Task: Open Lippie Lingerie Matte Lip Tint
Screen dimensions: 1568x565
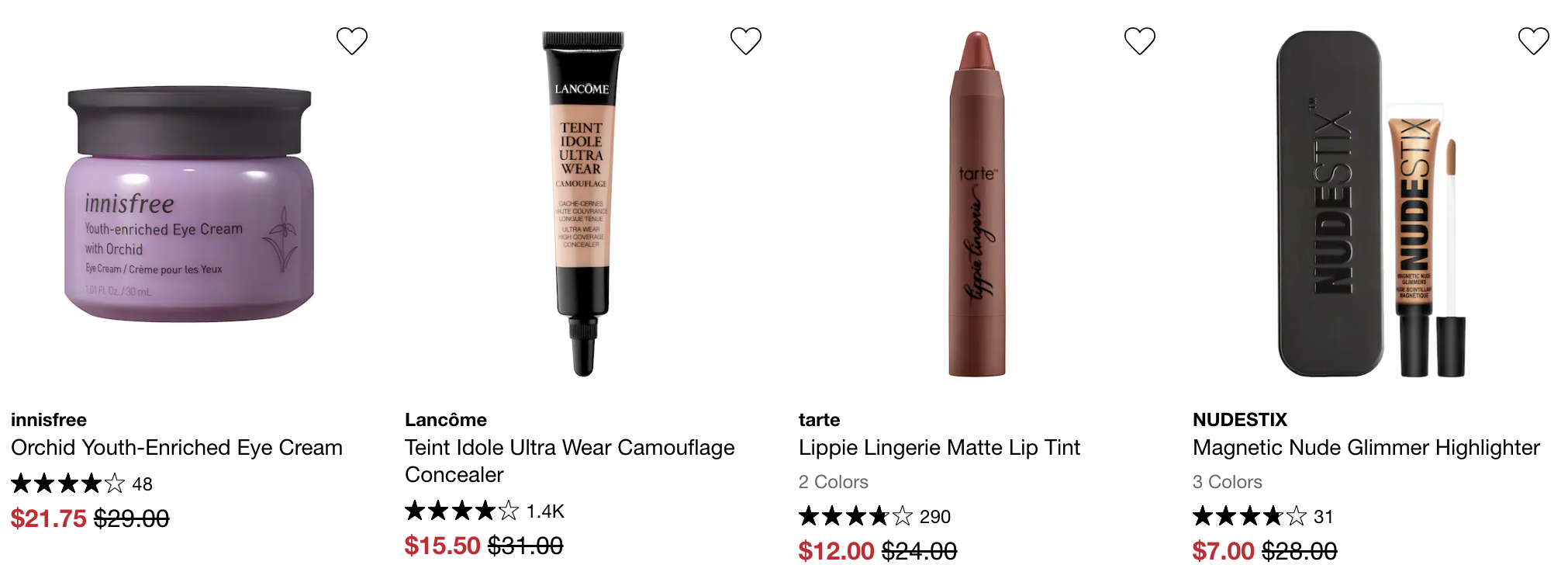Action: (939, 448)
